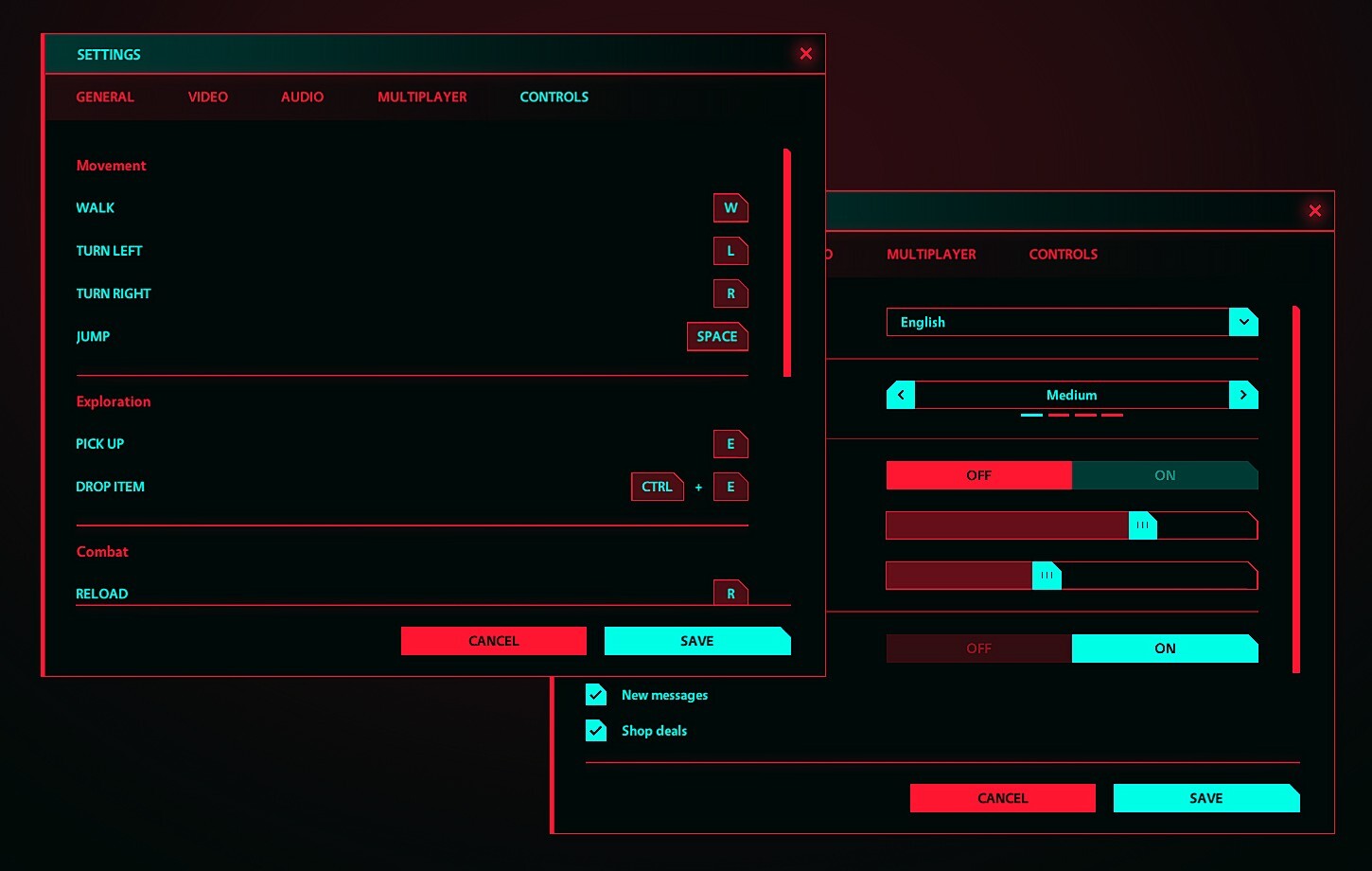Uncheck the Shop deals checkbox

[595, 730]
